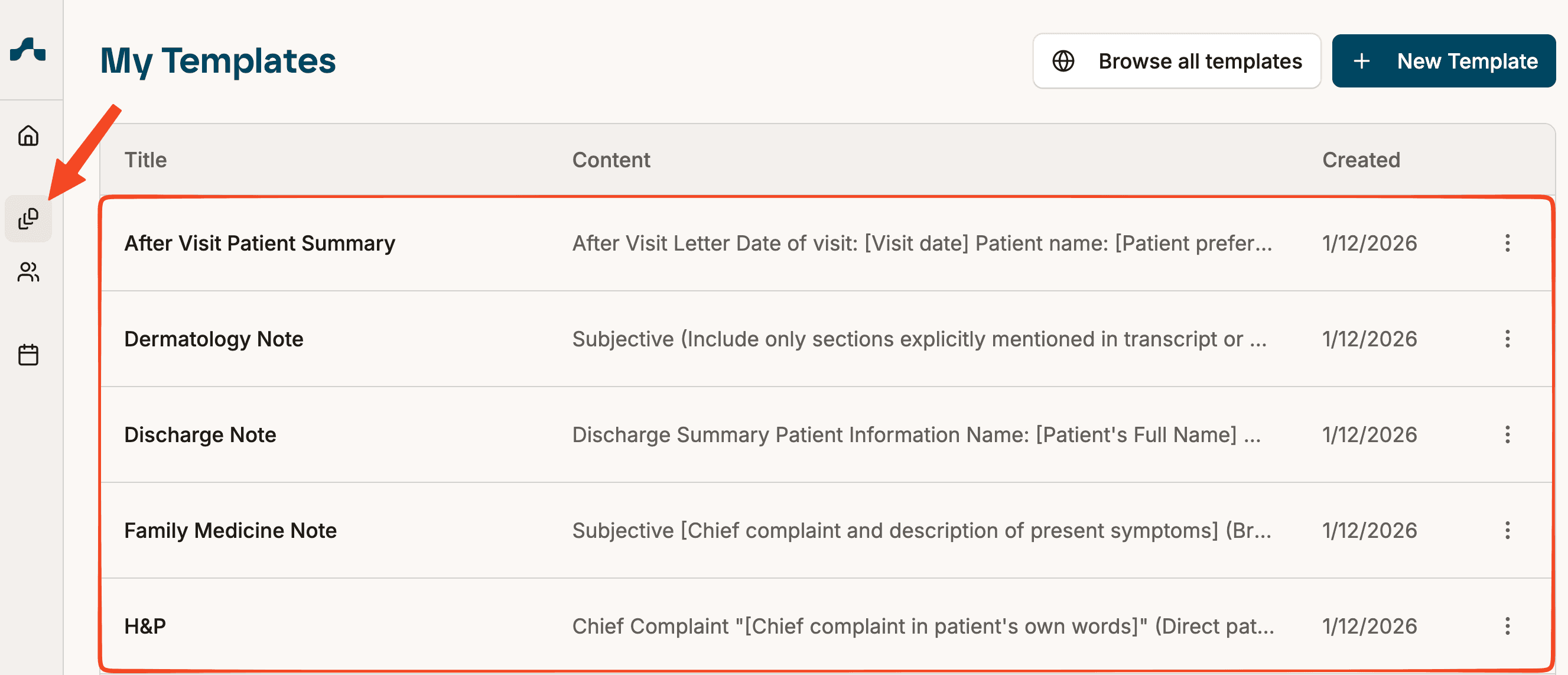Image resolution: width=1568 pixels, height=675 pixels.
Task: Click the plus icon on New Template
Action: click(1362, 61)
